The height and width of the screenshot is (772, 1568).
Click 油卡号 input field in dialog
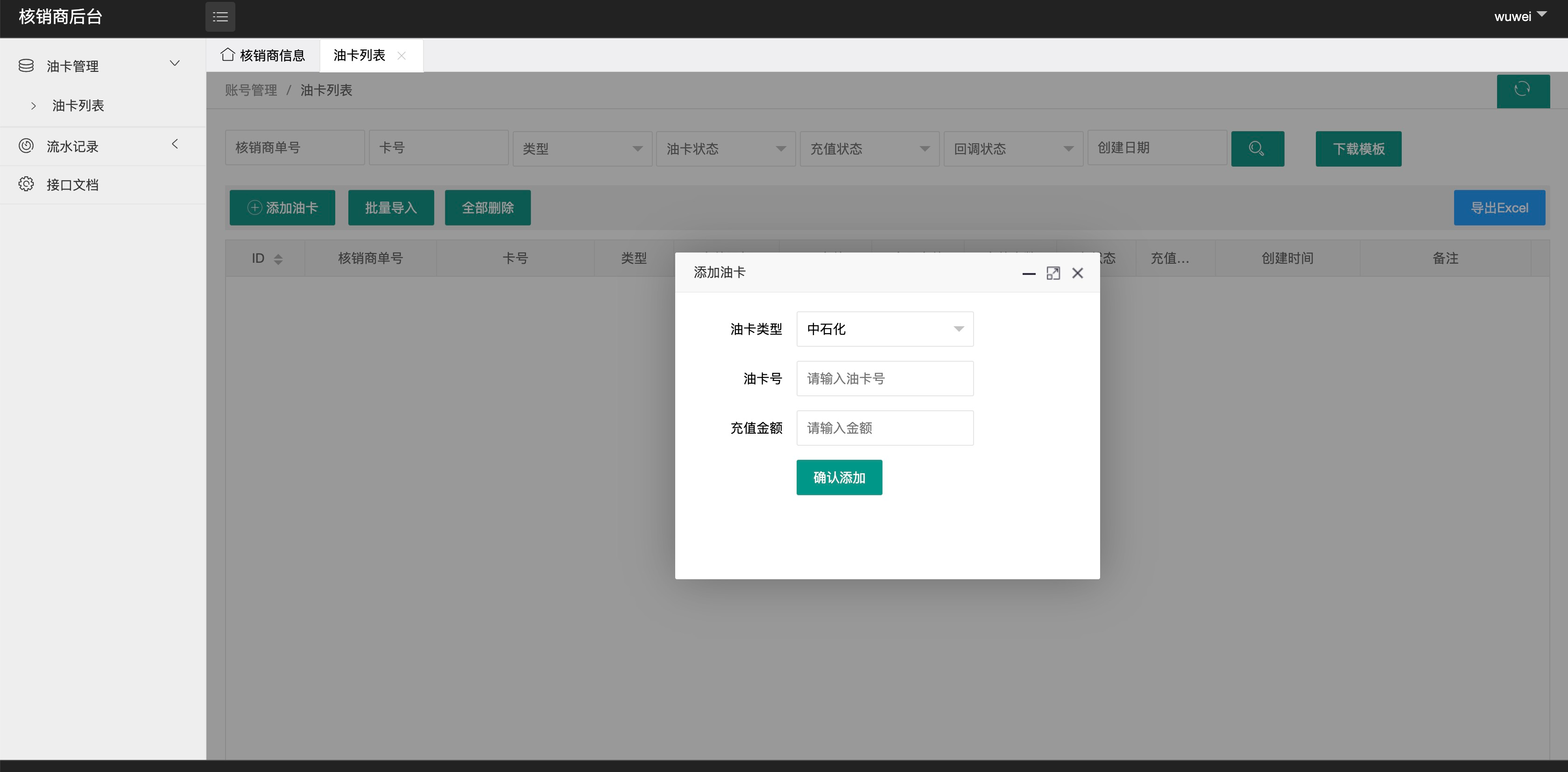tap(885, 378)
